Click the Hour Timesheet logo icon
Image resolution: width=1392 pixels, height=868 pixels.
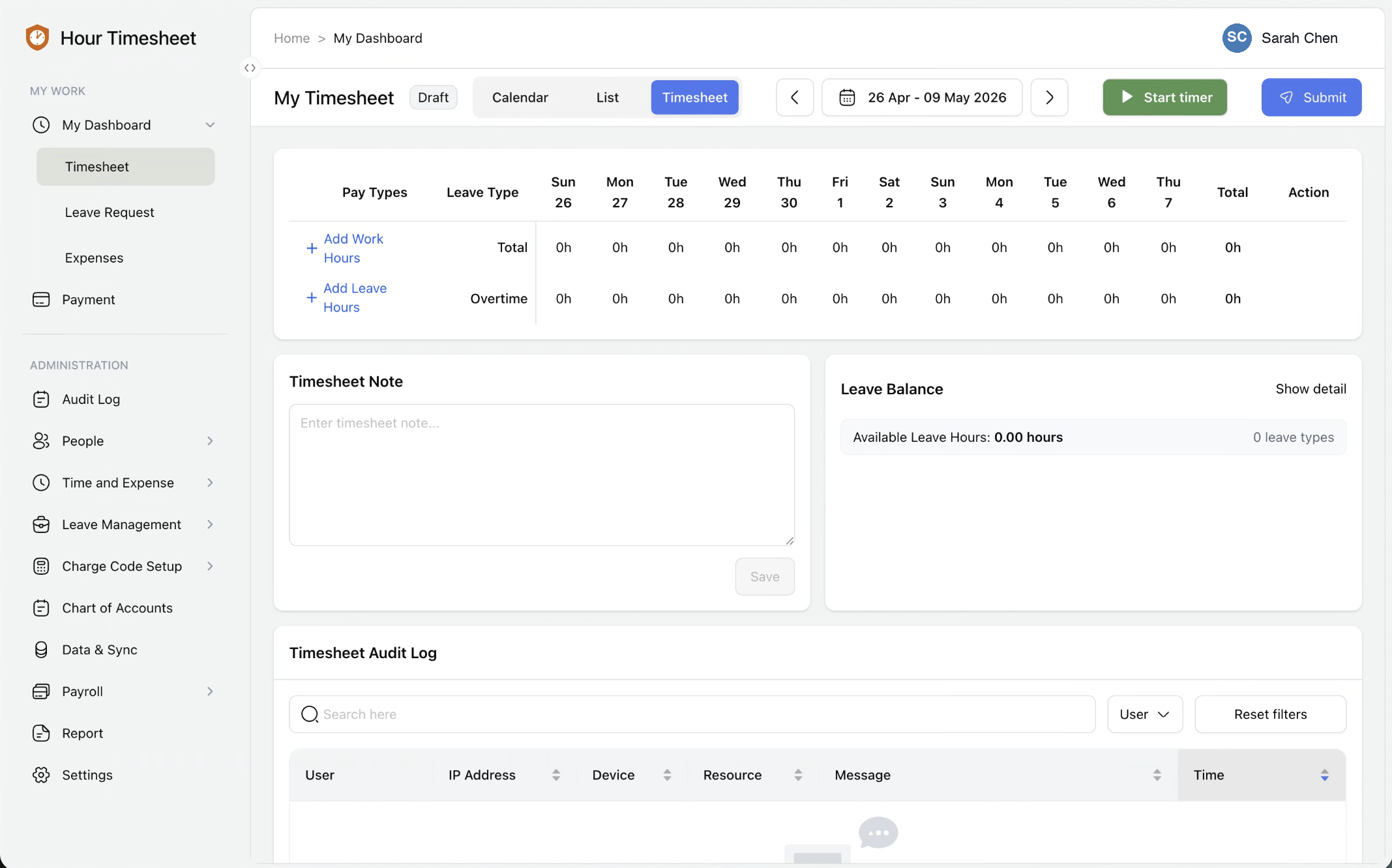(37, 38)
